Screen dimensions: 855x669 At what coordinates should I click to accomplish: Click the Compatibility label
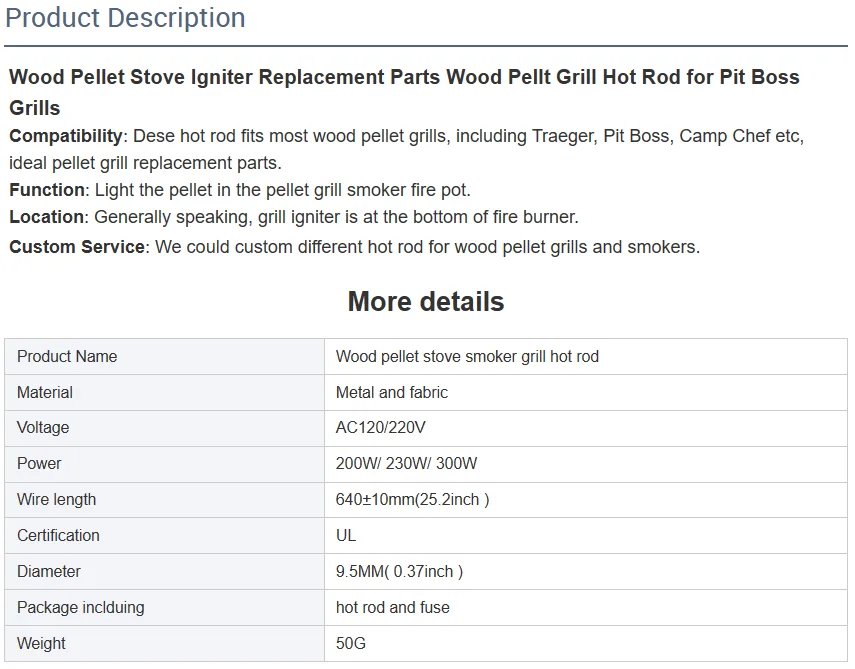[66, 136]
